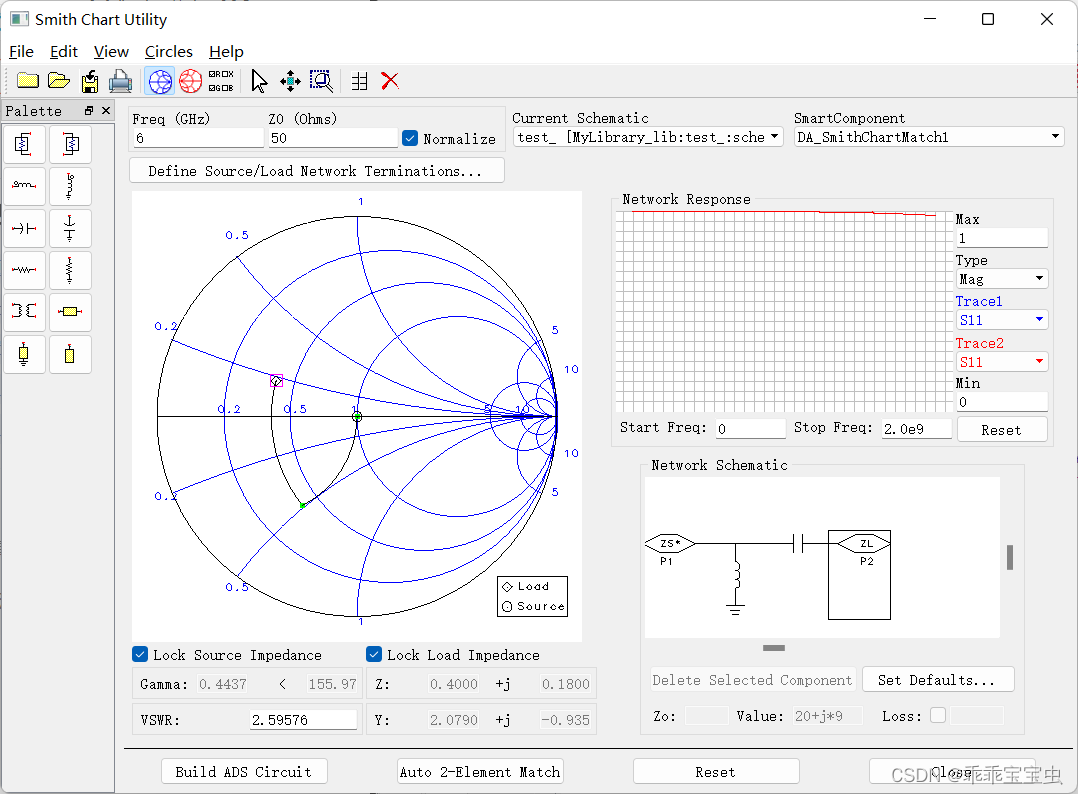Screen dimensions: 1078x794
Task: Open the Circles menu
Action: [x=169, y=52]
